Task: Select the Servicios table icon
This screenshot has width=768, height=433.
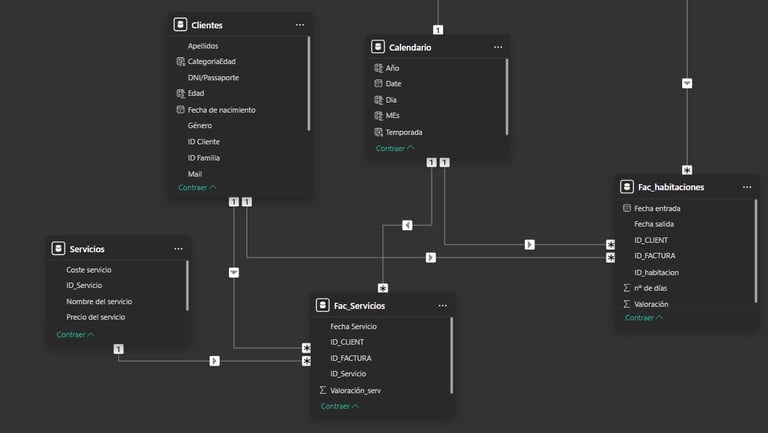Action: [x=58, y=248]
